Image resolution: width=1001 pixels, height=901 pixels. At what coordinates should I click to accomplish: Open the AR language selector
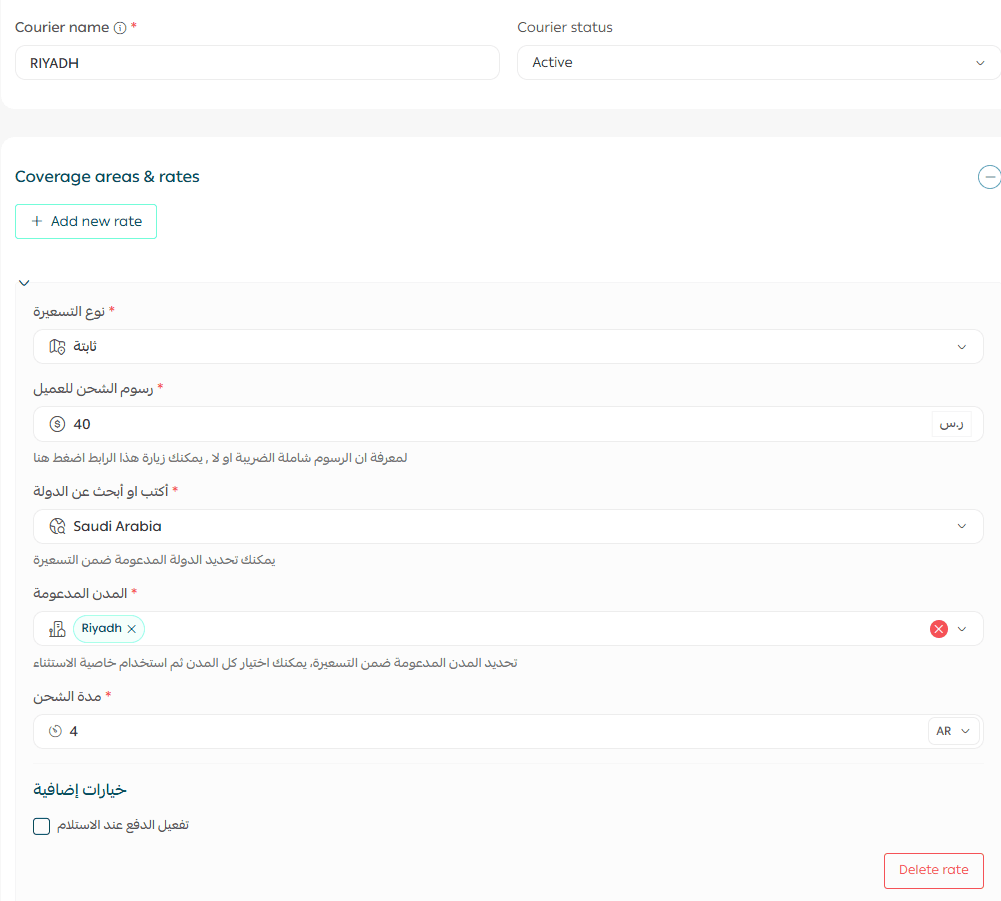point(953,732)
